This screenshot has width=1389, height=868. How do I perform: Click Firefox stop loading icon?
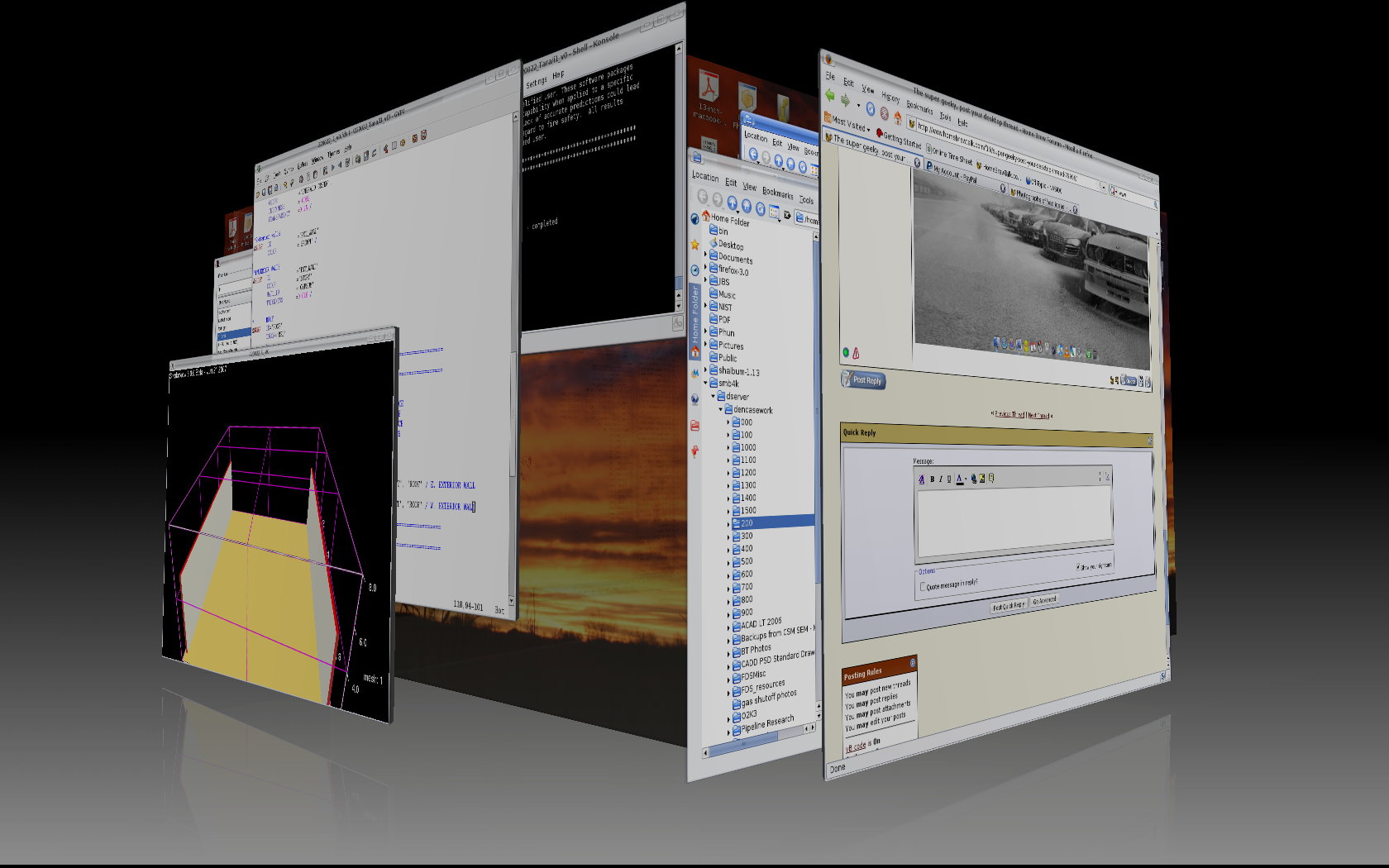[884, 113]
